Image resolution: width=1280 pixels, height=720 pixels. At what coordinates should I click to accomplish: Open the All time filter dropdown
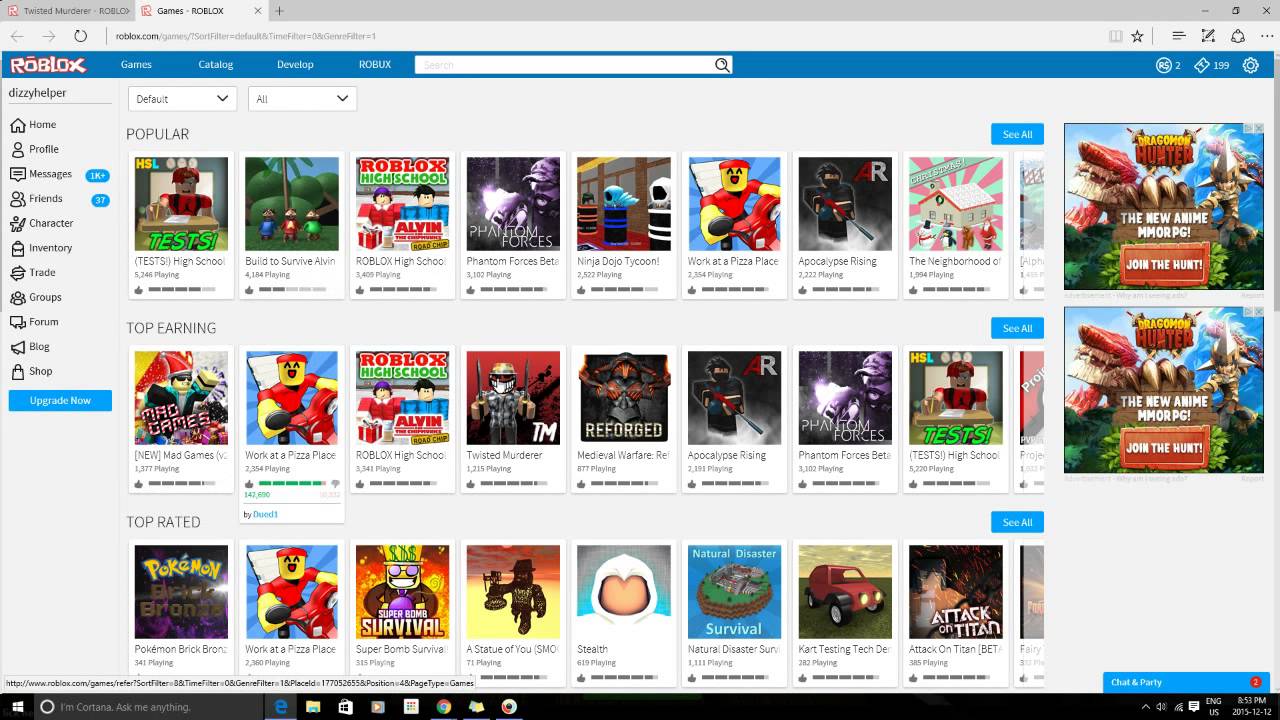(302, 99)
